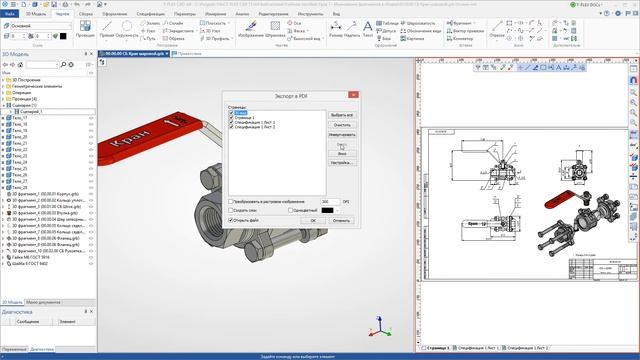Choose the Оси axes tool
Image resolution: width=640 pixels, height=360 pixels.
(294, 23)
